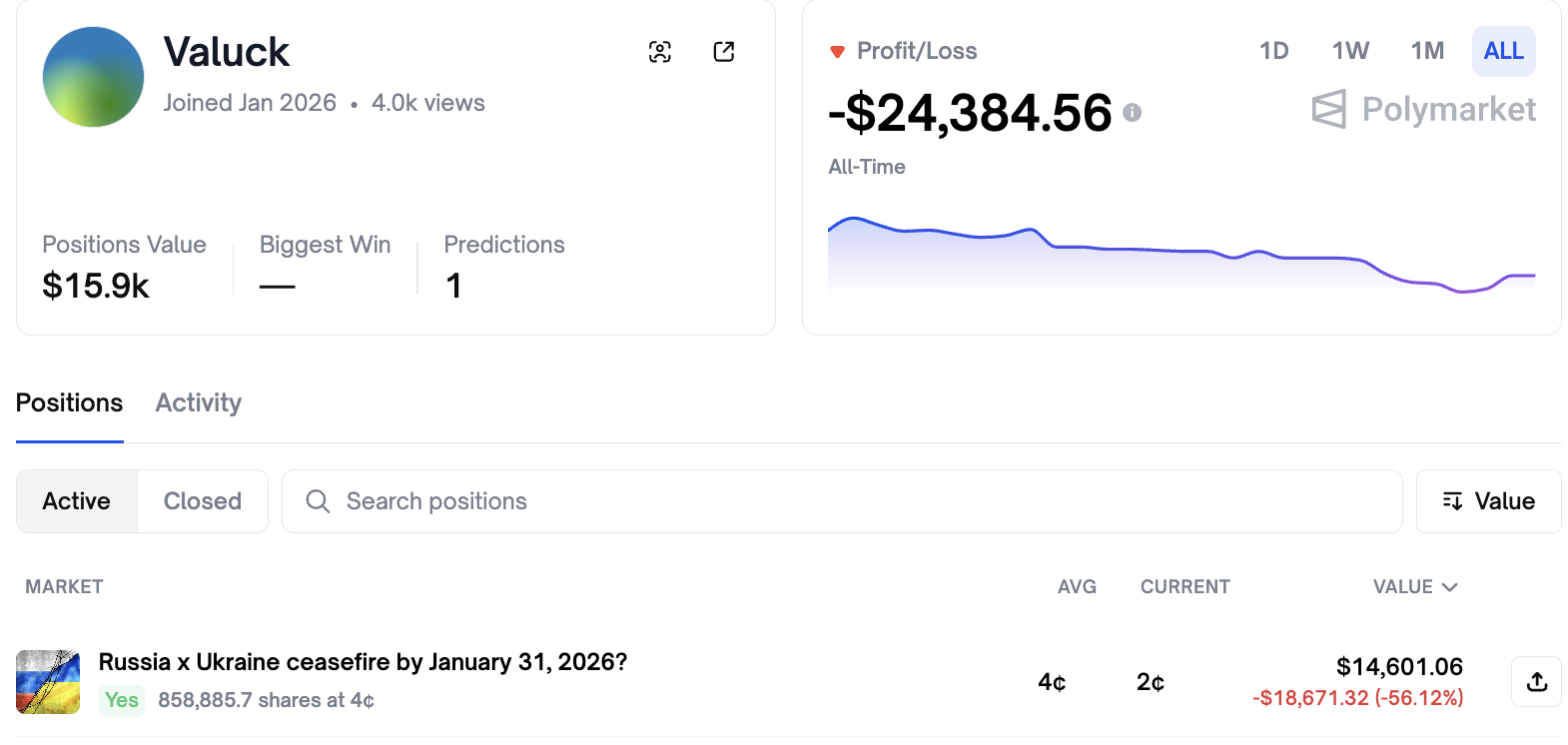
Task: Click the share icon on ceasefire position
Action: [x=1537, y=681]
